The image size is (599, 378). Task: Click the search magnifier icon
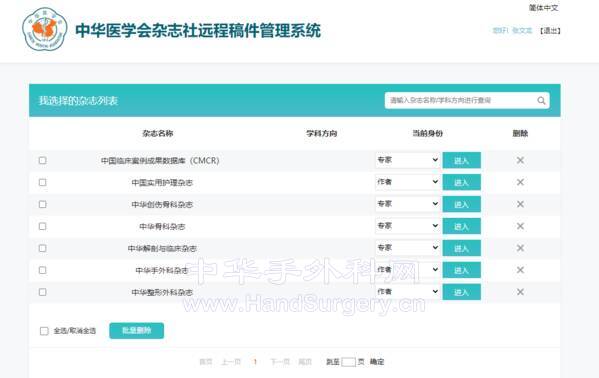541,101
